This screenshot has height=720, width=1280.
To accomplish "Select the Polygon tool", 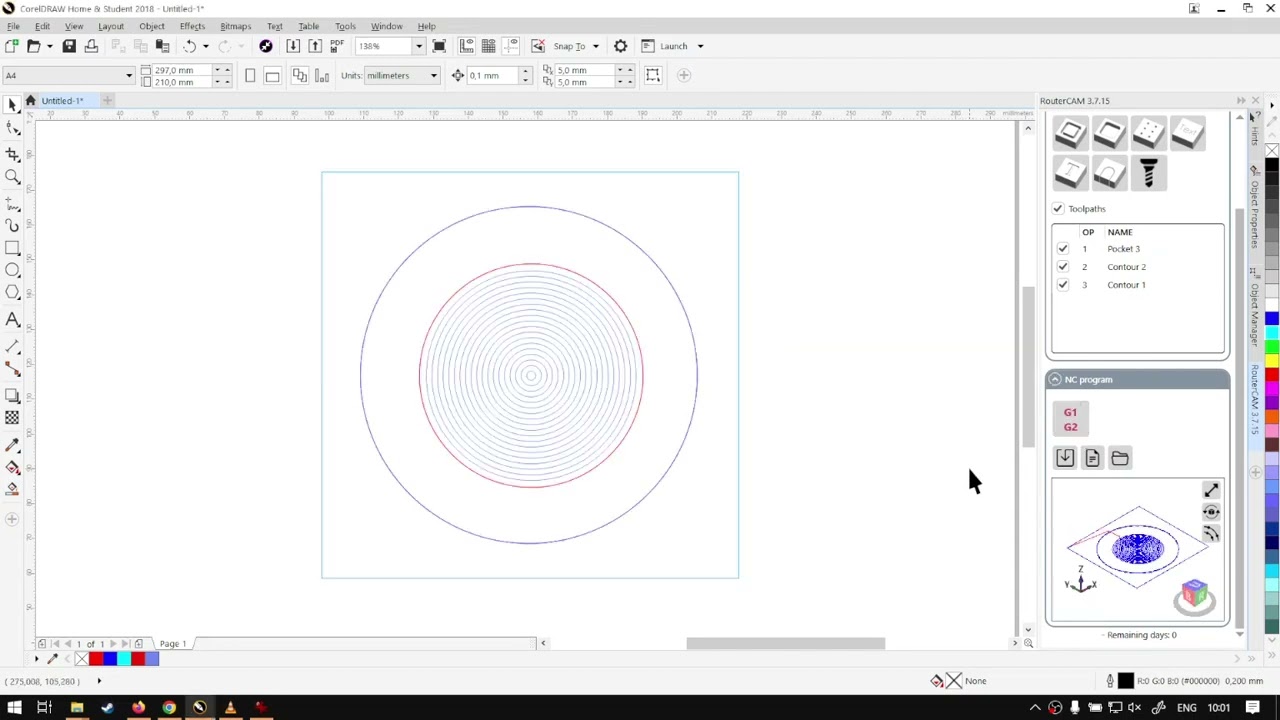I will (12, 293).
